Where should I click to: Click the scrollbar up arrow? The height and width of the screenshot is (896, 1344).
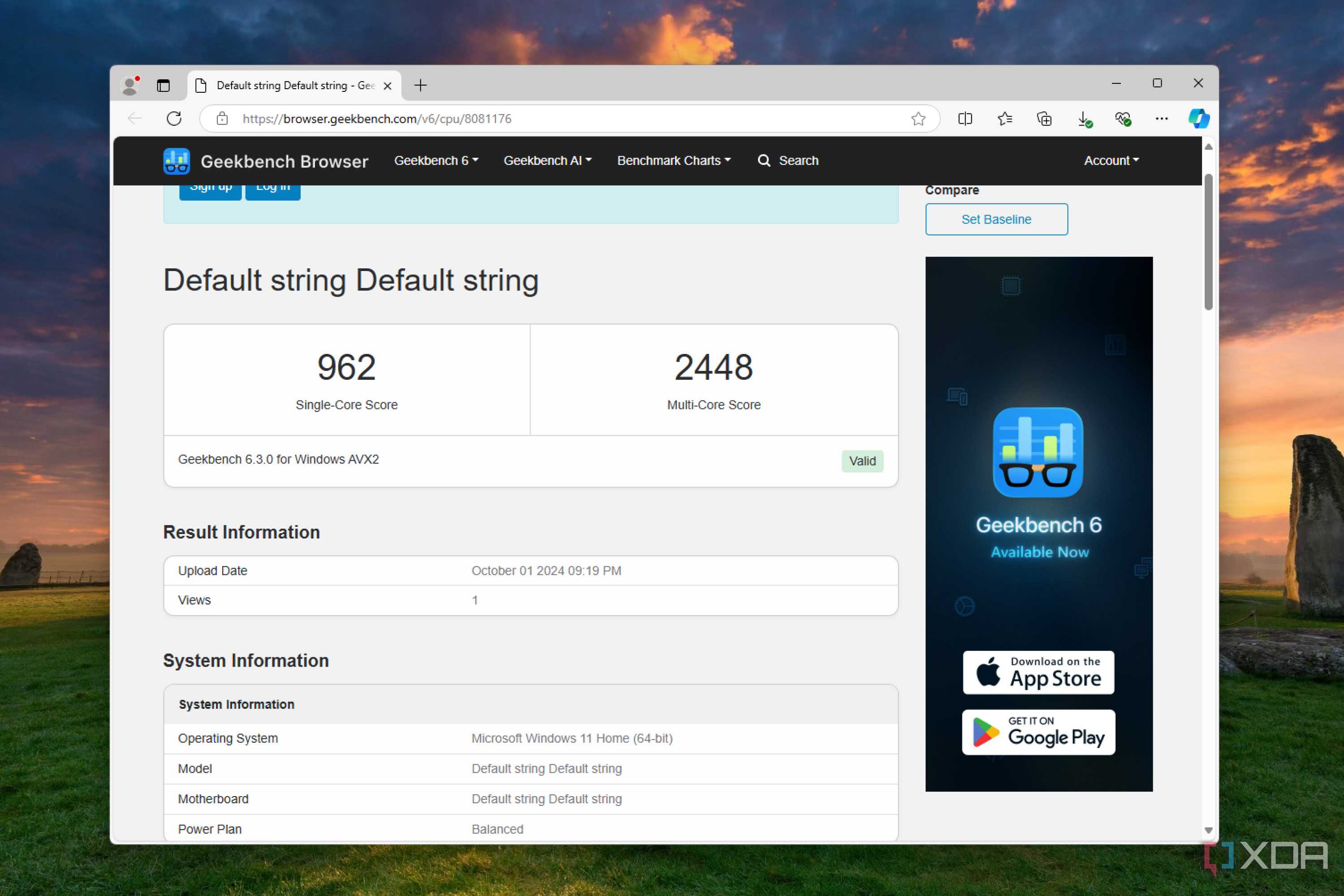(x=1209, y=147)
